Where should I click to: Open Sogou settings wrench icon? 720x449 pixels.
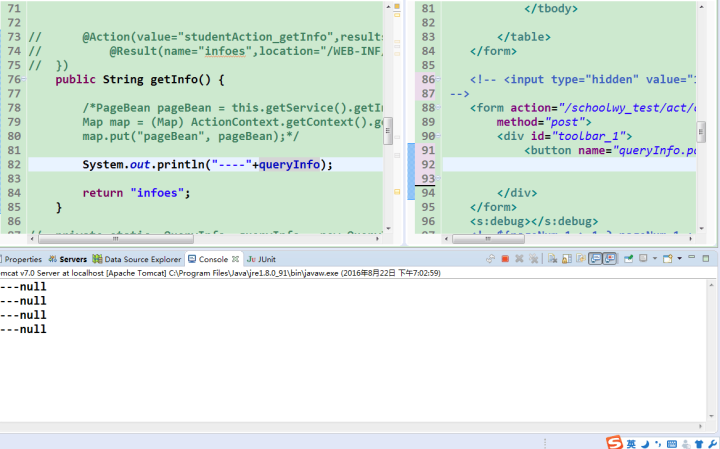tap(713, 444)
